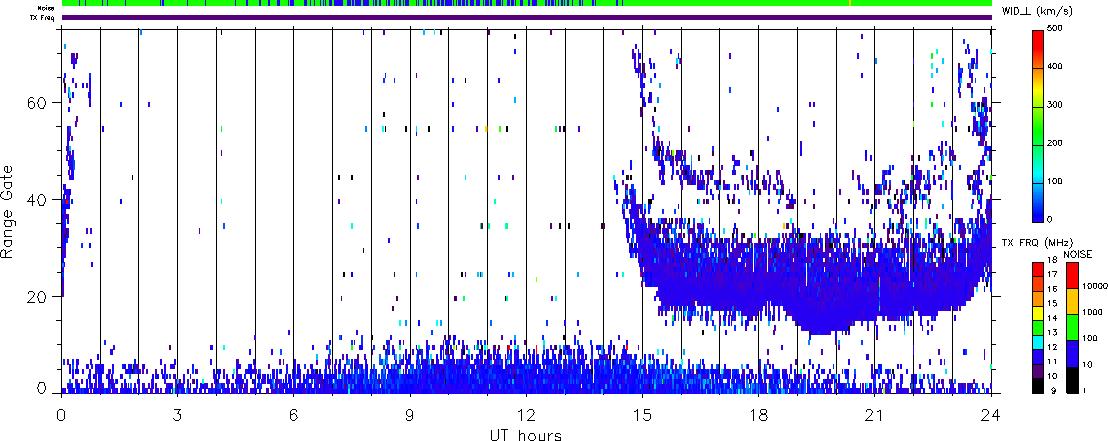Click the green-blue Noise strip above the plot

[527, 3]
